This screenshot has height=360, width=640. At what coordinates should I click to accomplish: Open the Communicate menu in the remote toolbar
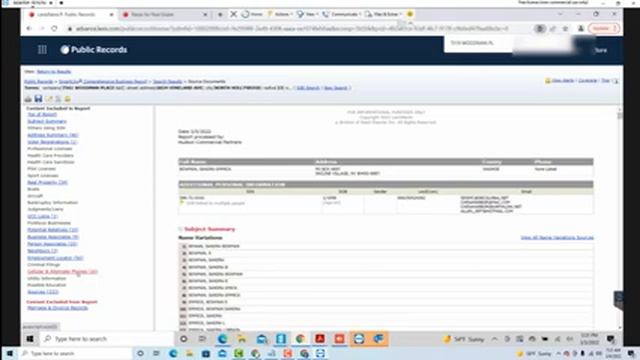[x=342, y=14]
